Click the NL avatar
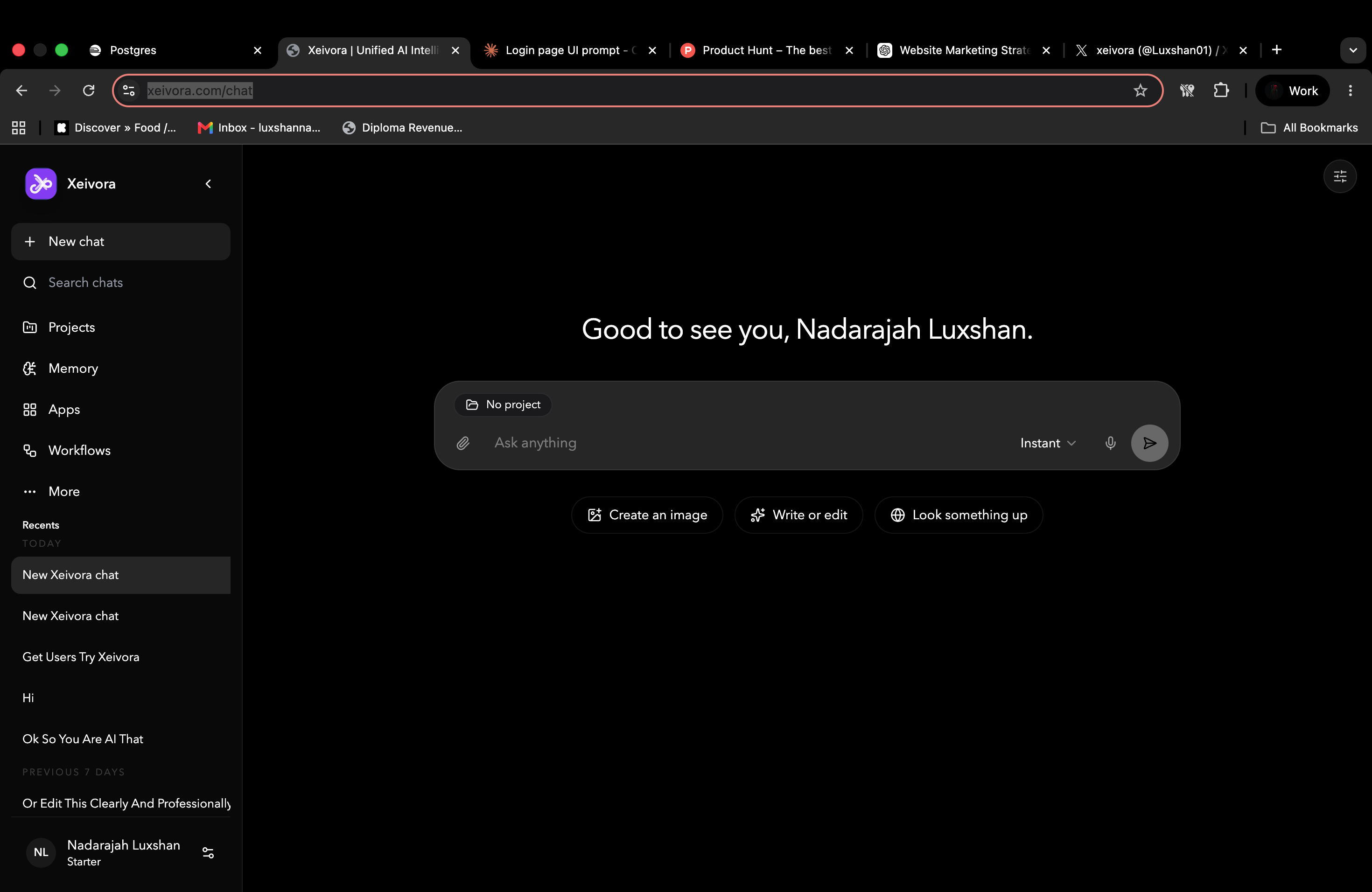This screenshot has height=892, width=1372. pyautogui.click(x=41, y=852)
